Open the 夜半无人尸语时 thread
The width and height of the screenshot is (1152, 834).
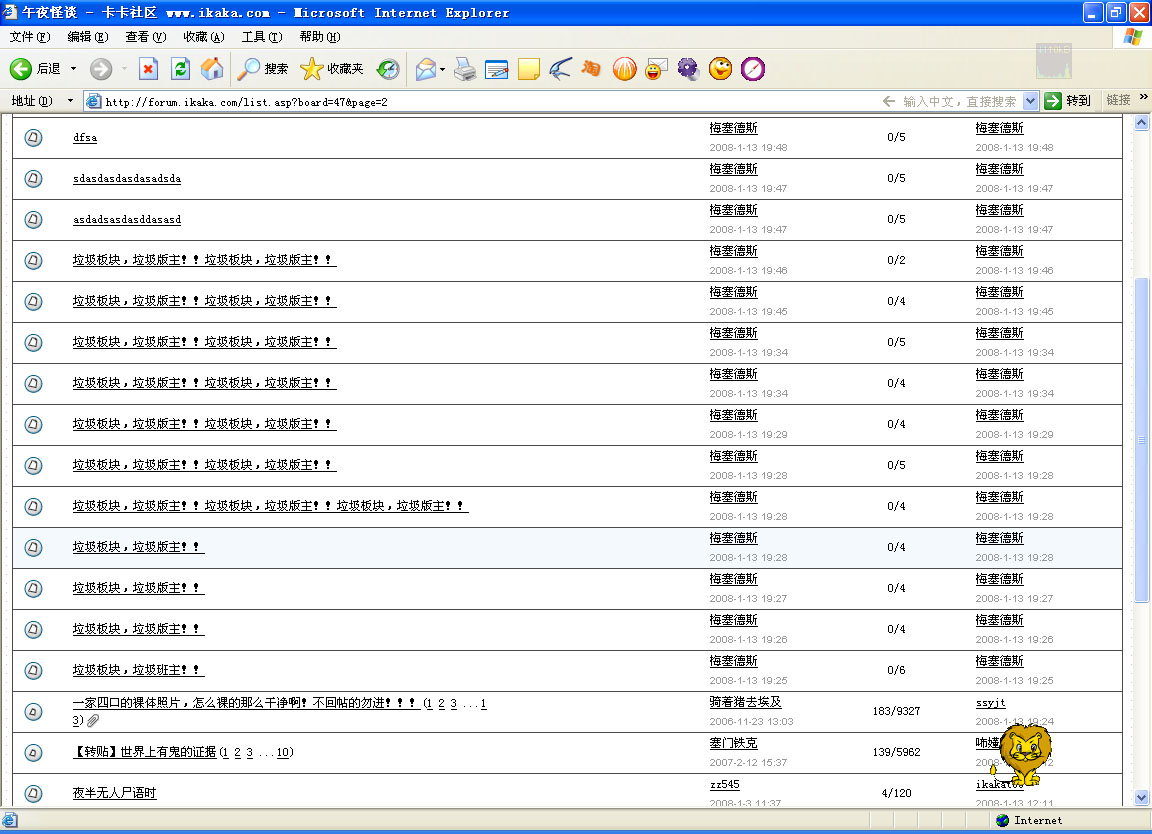pyautogui.click(x=114, y=793)
